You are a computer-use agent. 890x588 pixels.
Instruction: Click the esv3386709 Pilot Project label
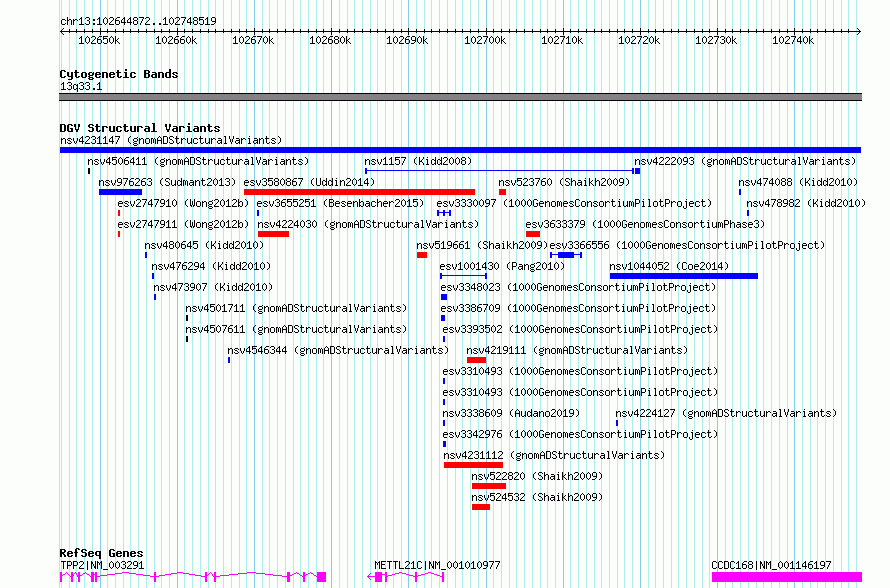pos(578,308)
